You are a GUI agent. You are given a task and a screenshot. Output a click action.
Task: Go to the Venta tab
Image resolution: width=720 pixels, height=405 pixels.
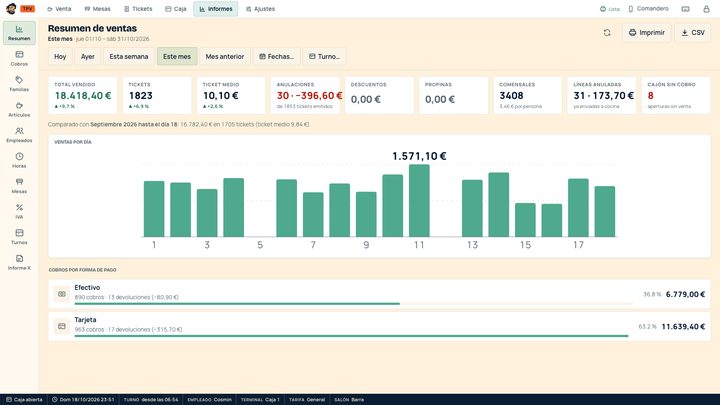59,9
